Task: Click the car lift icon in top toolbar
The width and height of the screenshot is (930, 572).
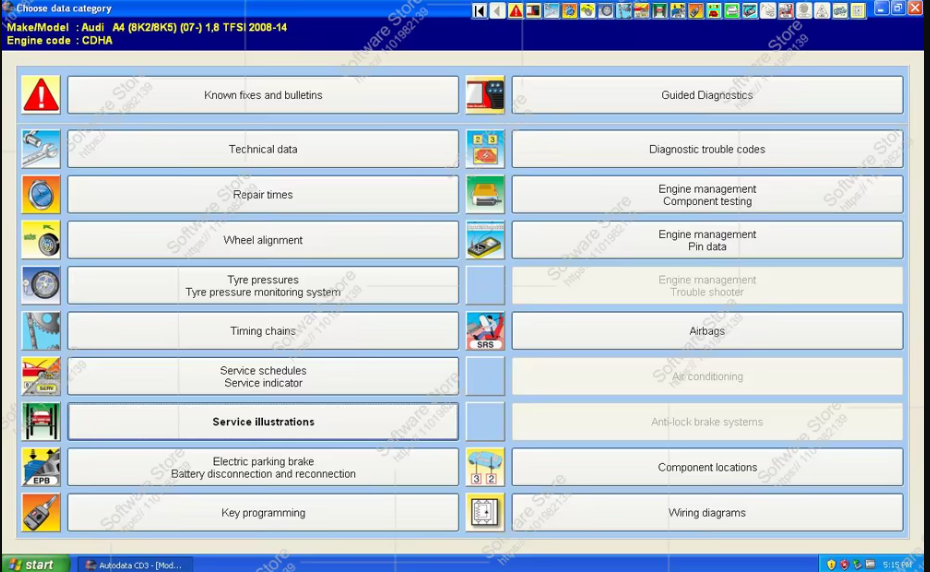Action: [x=660, y=11]
